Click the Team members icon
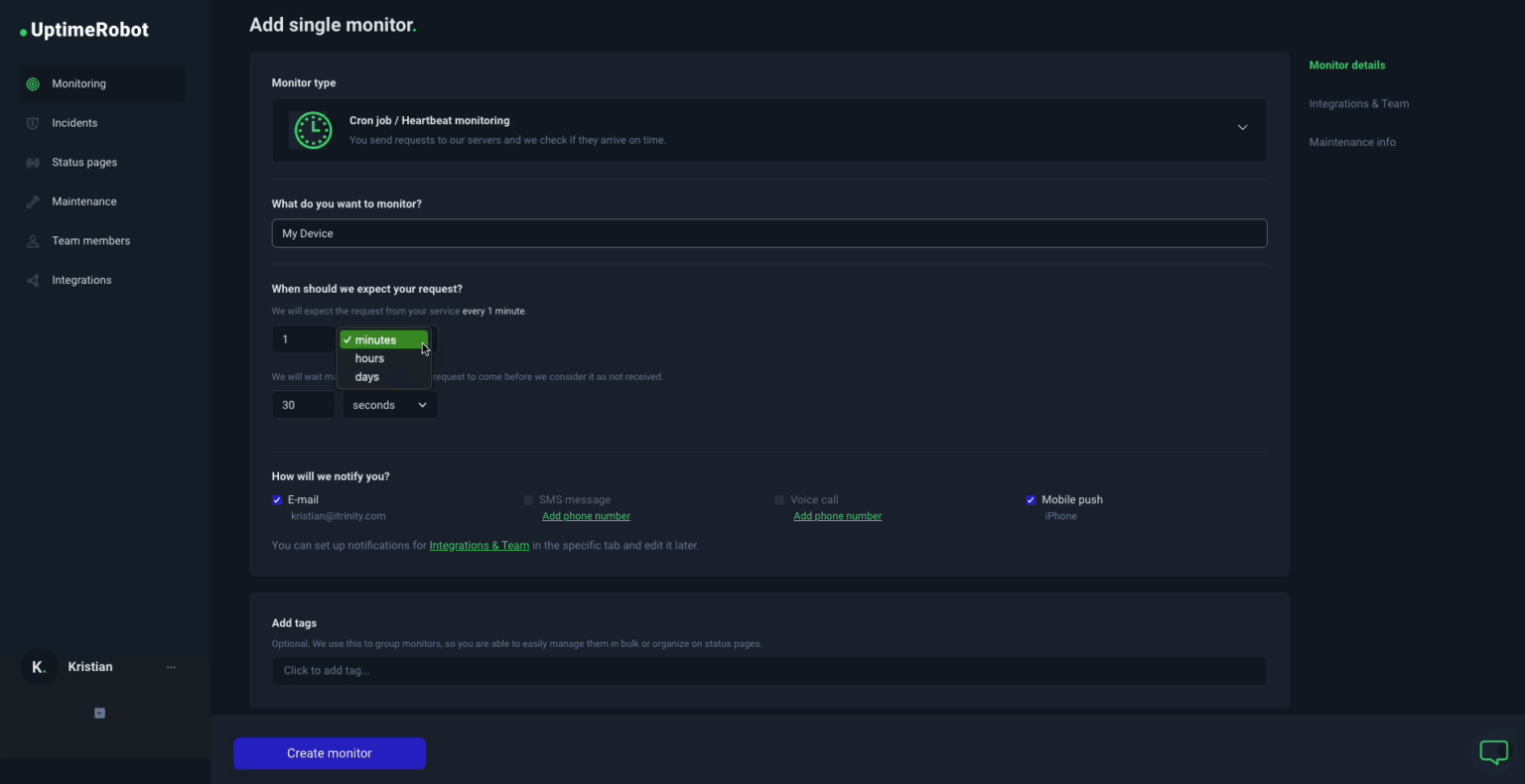This screenshot has width=1525, height=784. (33, 240)
